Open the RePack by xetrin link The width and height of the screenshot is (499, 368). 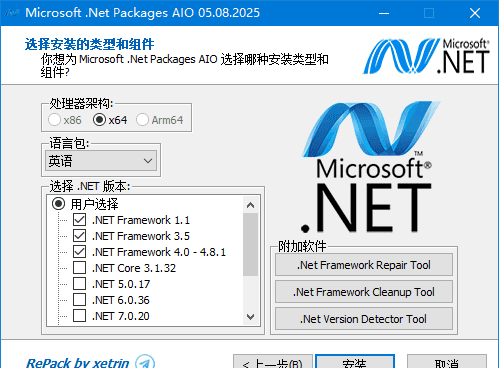tap(77, 363)
